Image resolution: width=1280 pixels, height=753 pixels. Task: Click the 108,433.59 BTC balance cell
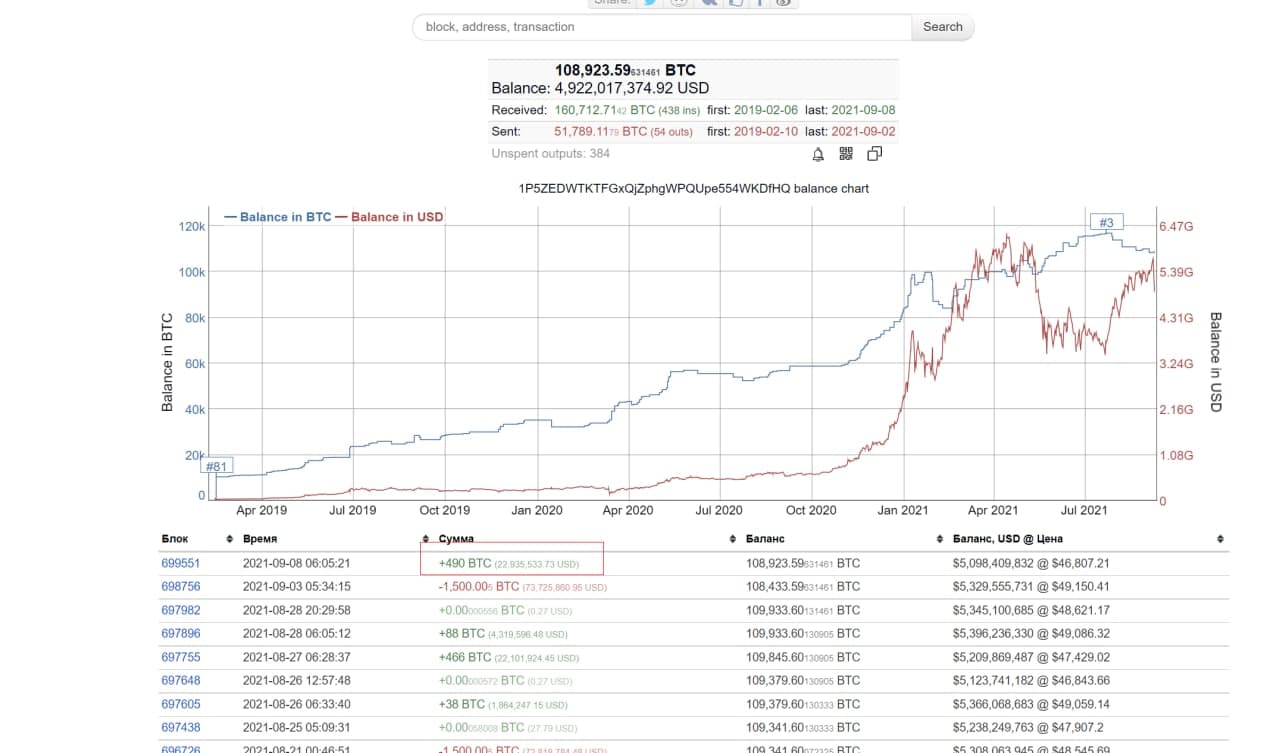pyautogui.click(x=803, y=587)
